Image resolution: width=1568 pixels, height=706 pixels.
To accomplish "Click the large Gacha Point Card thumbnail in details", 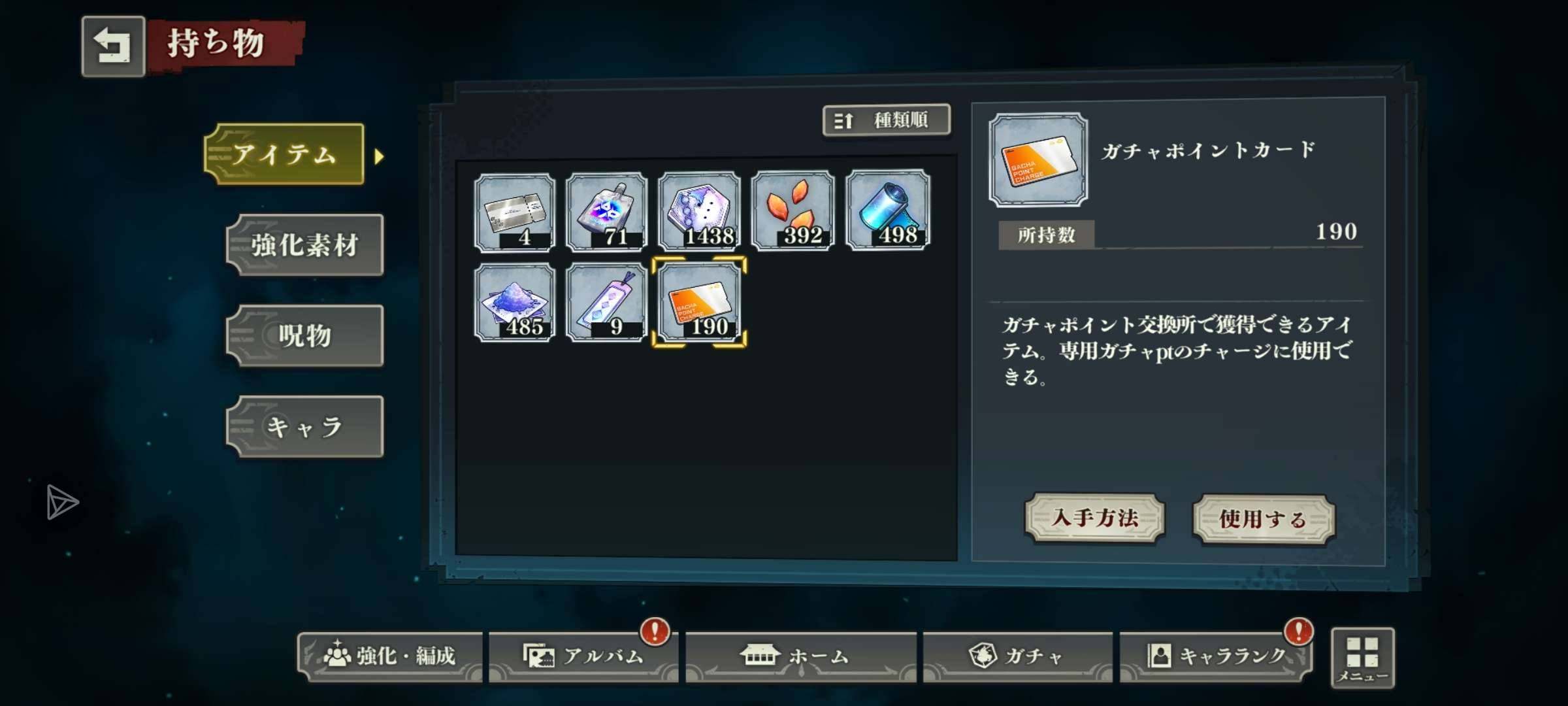I will (1039, 160).
